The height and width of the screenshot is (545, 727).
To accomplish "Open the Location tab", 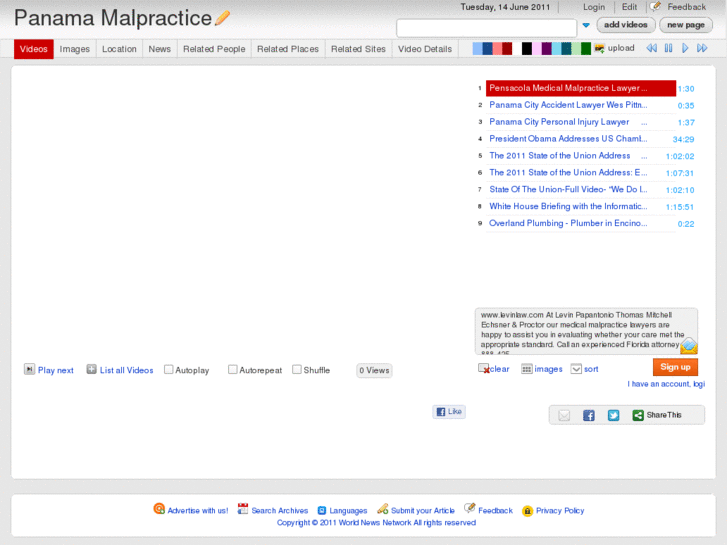I will click(x=119, y=49).
